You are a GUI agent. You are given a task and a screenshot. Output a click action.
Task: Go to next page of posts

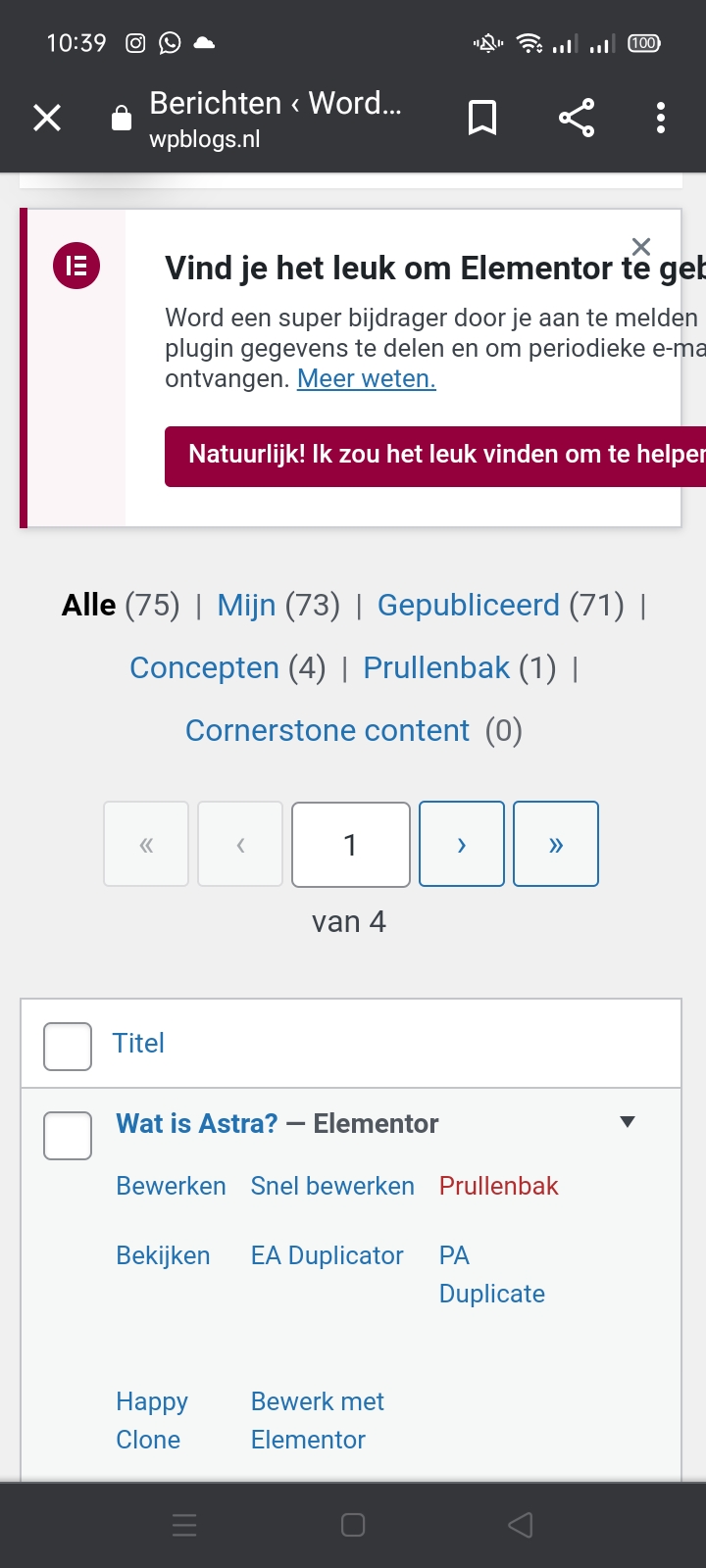[x=462, y=844]
